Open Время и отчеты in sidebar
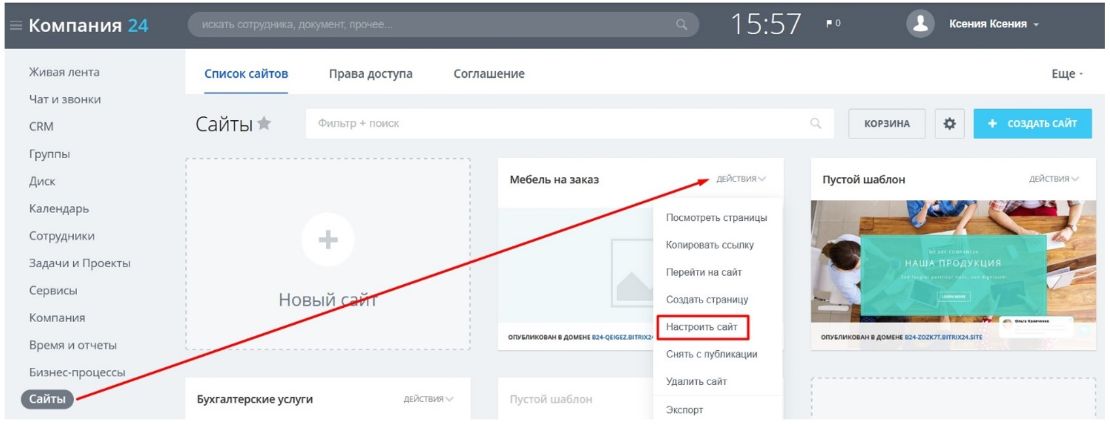 tap(73, 345)
